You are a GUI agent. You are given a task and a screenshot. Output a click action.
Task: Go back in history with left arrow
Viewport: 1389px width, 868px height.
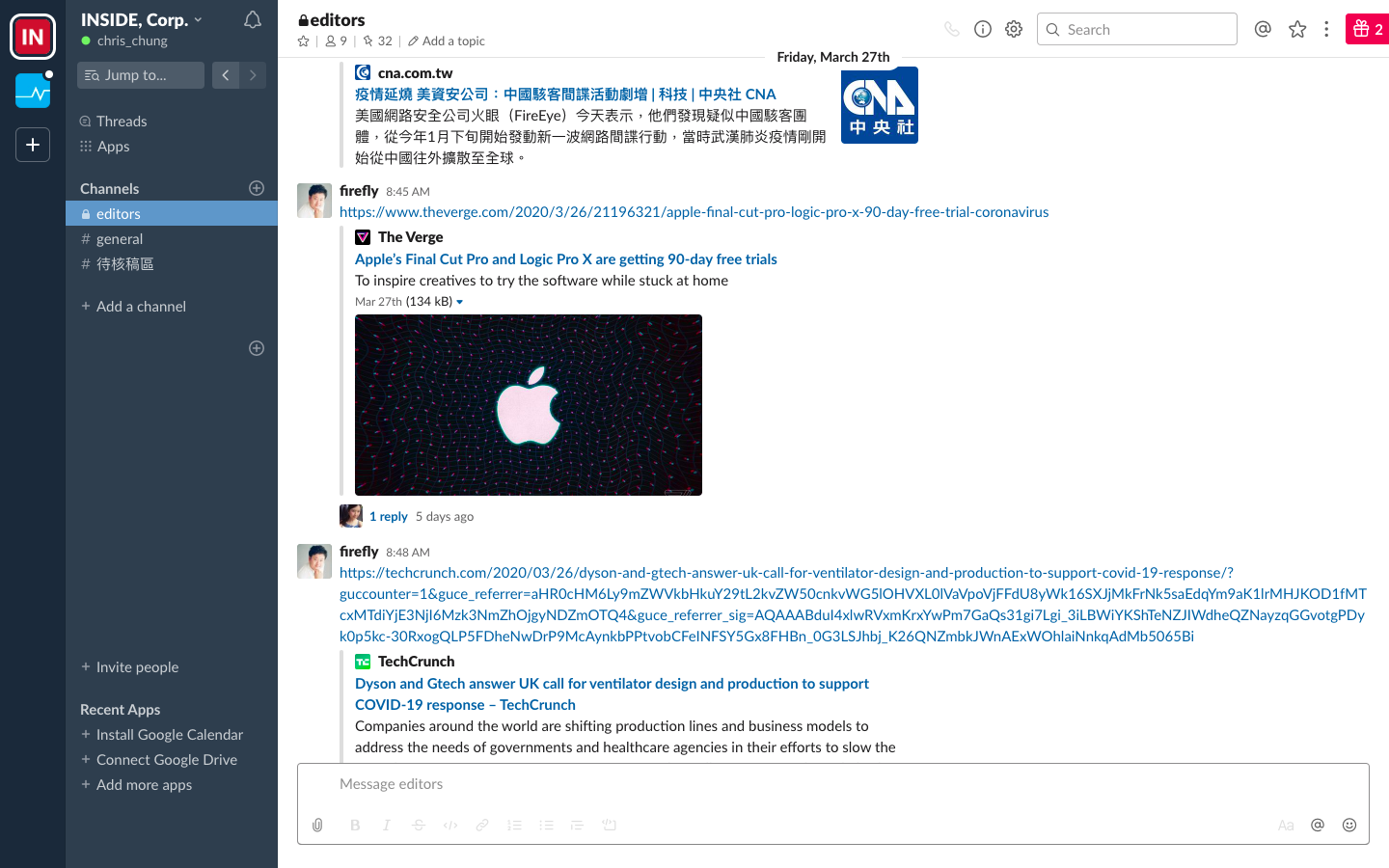[226, 75]
